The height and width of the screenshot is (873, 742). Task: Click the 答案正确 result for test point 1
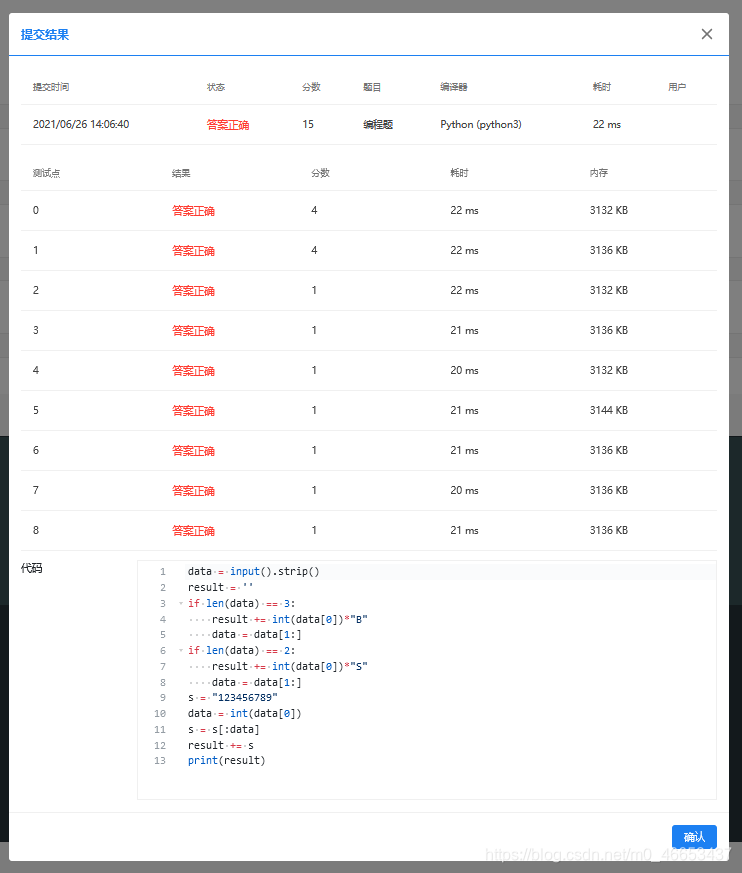tap(193, 251)
